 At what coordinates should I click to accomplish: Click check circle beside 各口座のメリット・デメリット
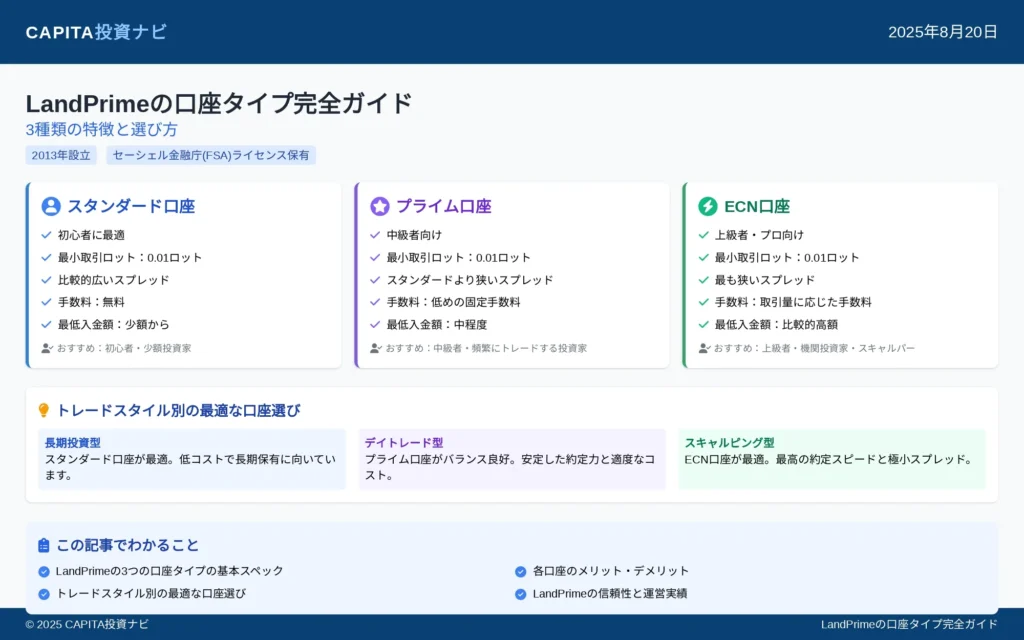click(520, 571)
